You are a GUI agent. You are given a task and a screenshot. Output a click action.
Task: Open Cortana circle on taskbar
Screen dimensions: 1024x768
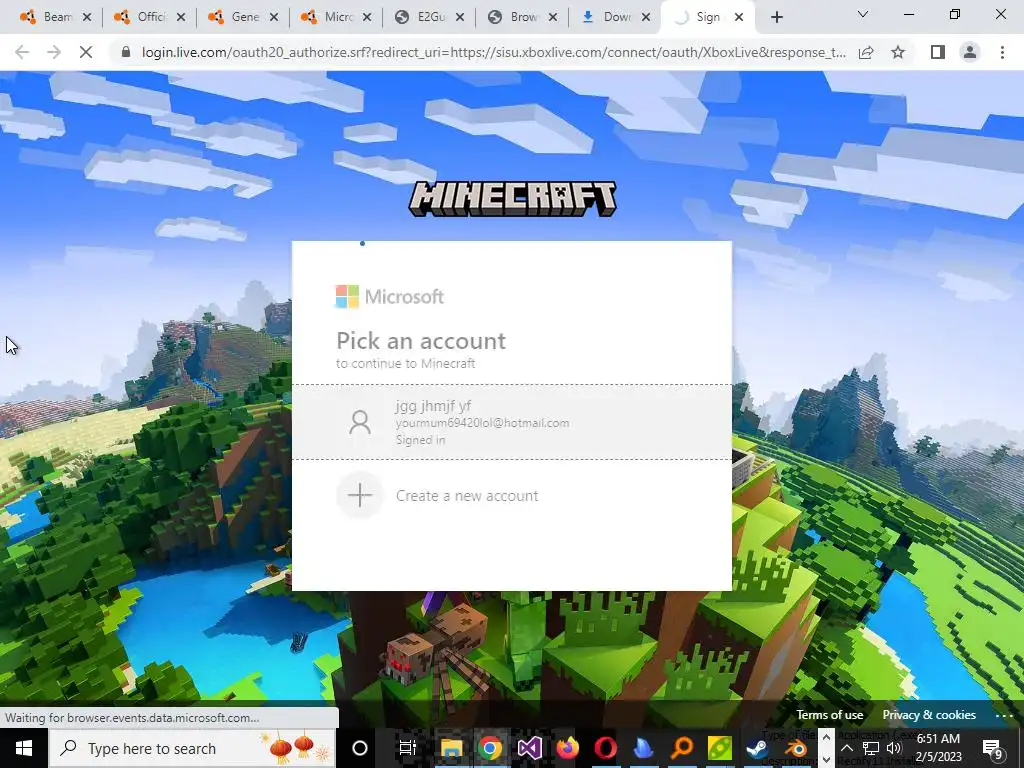pos(360,748)
